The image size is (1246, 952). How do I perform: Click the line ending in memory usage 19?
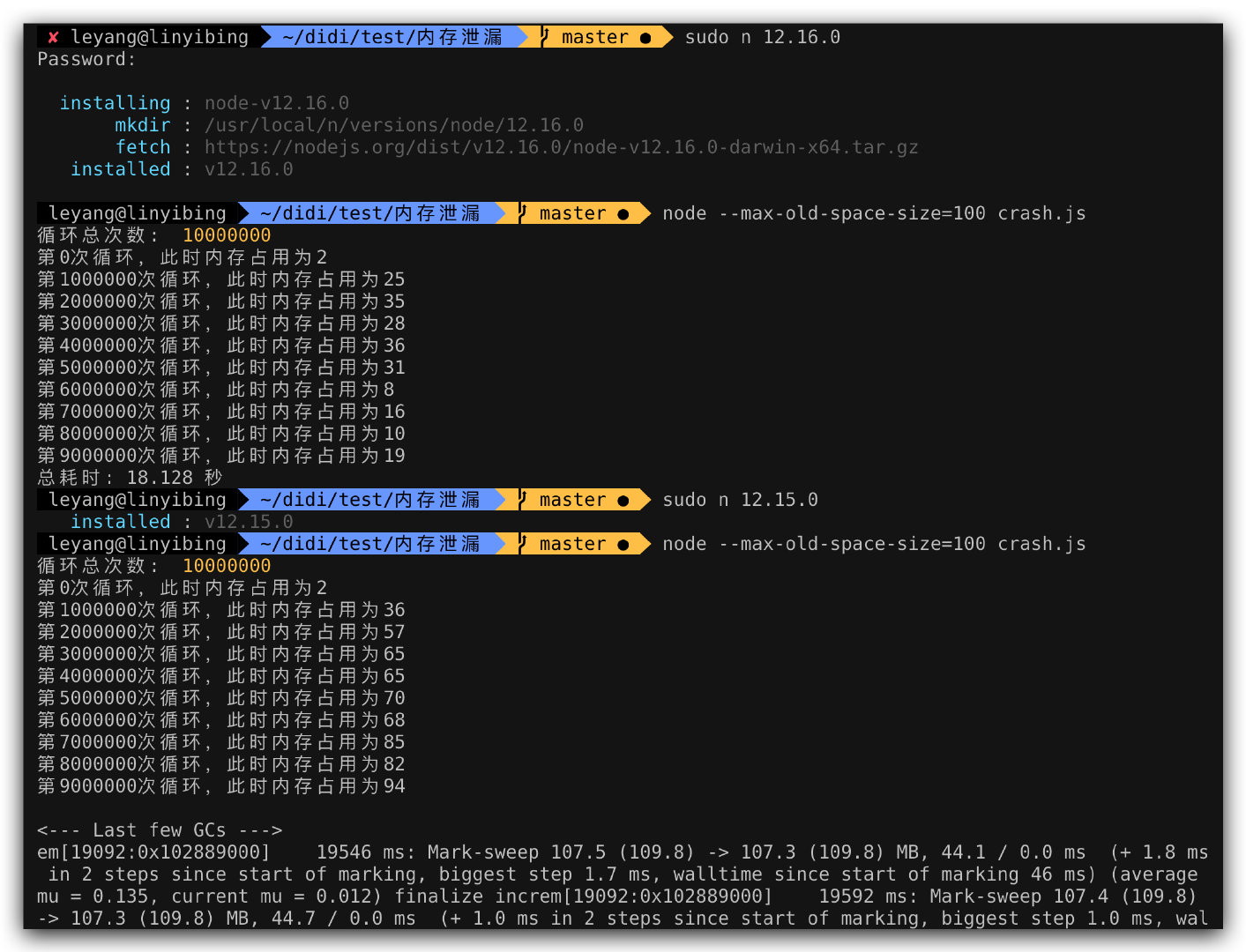tap(221, 456)
